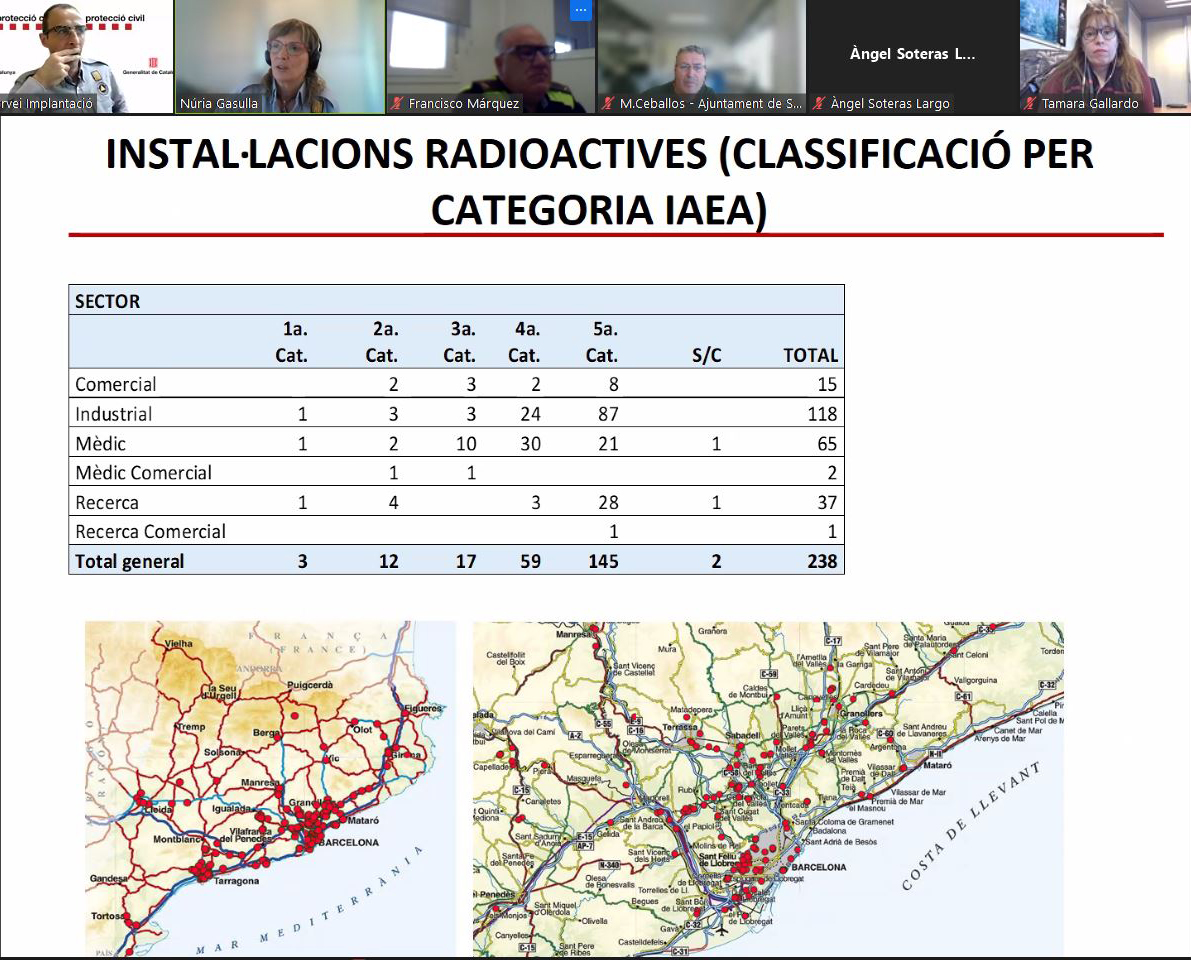This screenshot has height=960, width=1191.
Task: Click the Núria Gasulla name label
Action: coord(219,103)
